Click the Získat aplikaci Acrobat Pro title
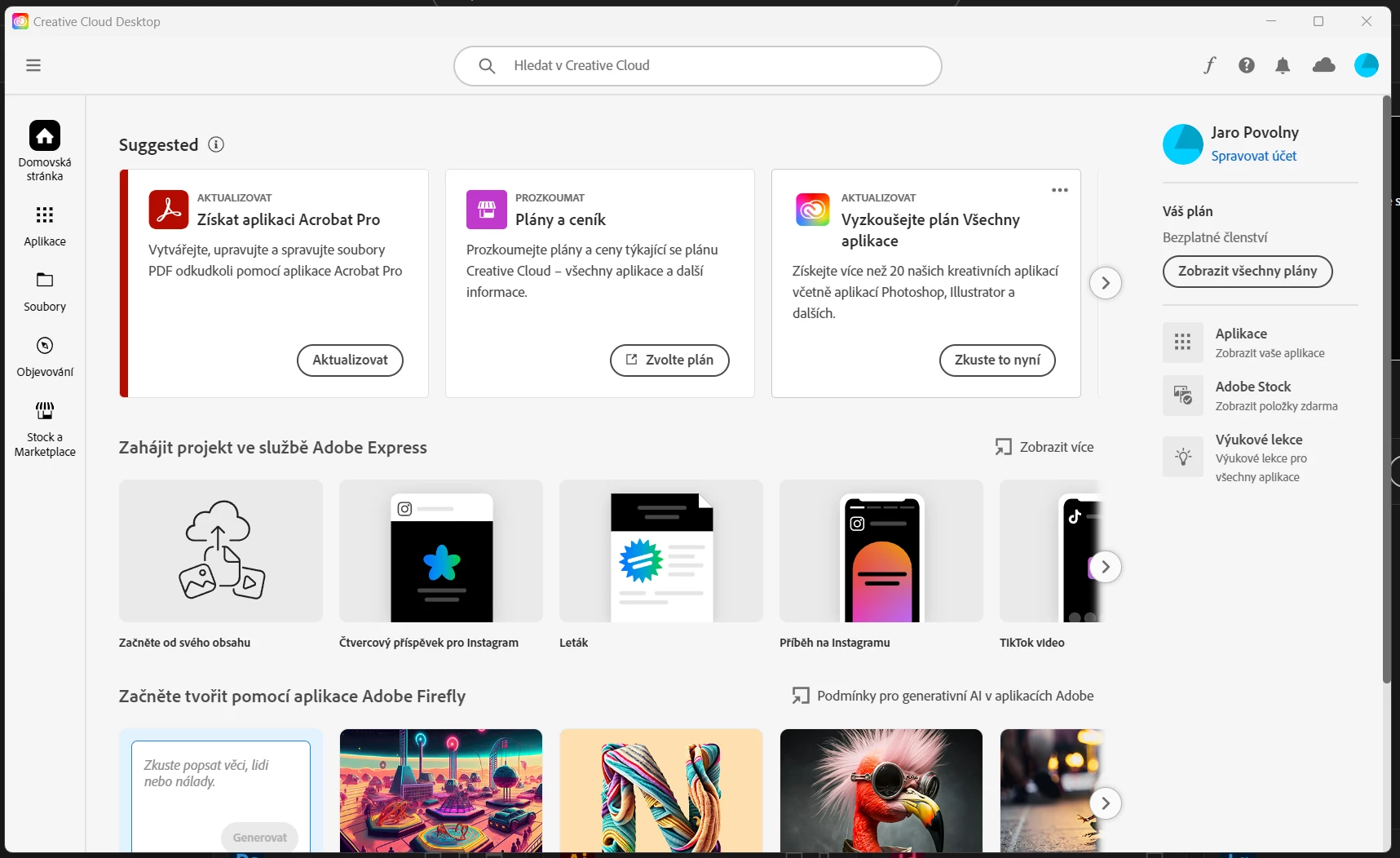The height and width of the screenshot is (858, 1400). click(x=289, y=219)
